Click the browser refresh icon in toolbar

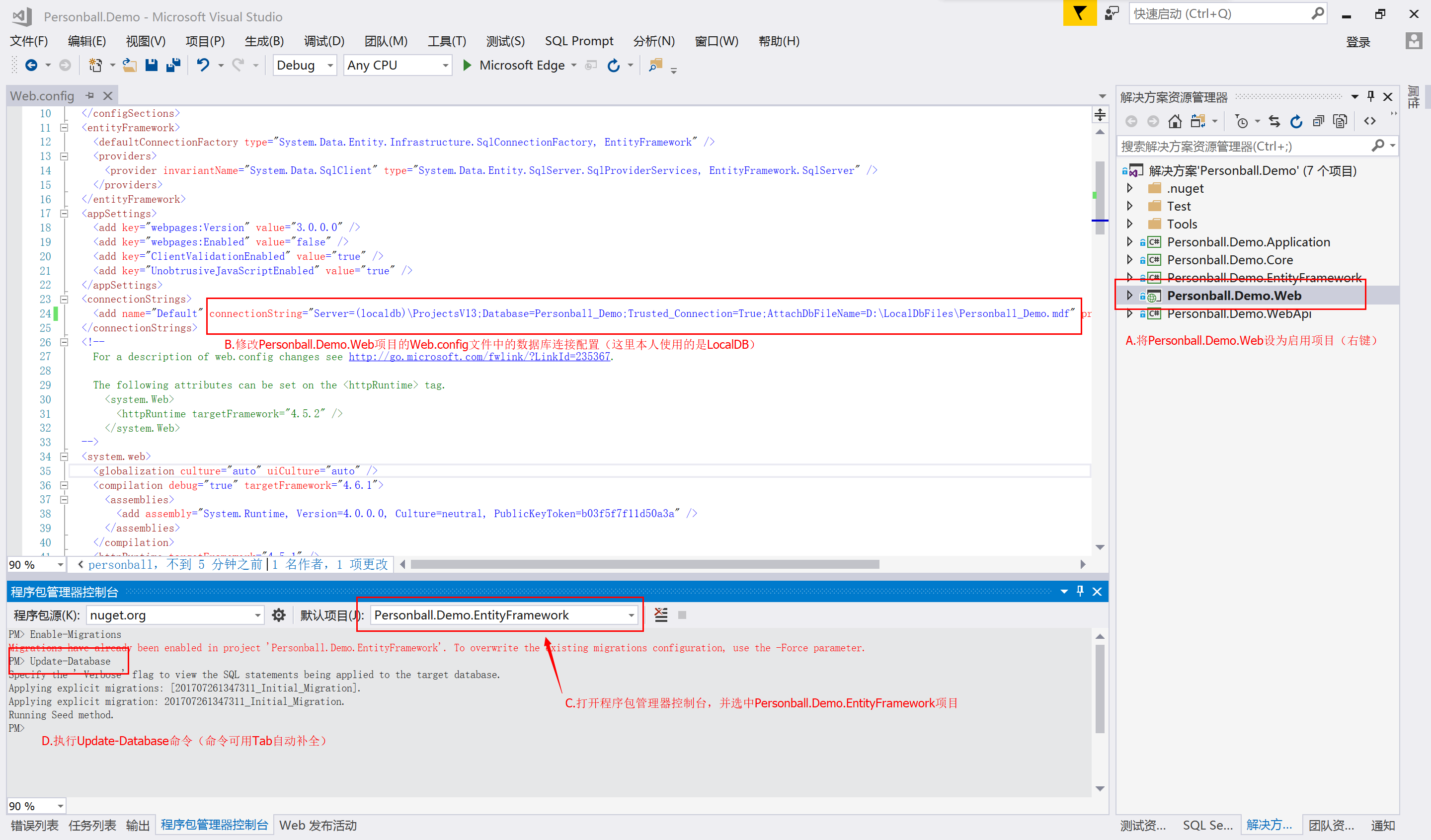(x=613, y=65)
